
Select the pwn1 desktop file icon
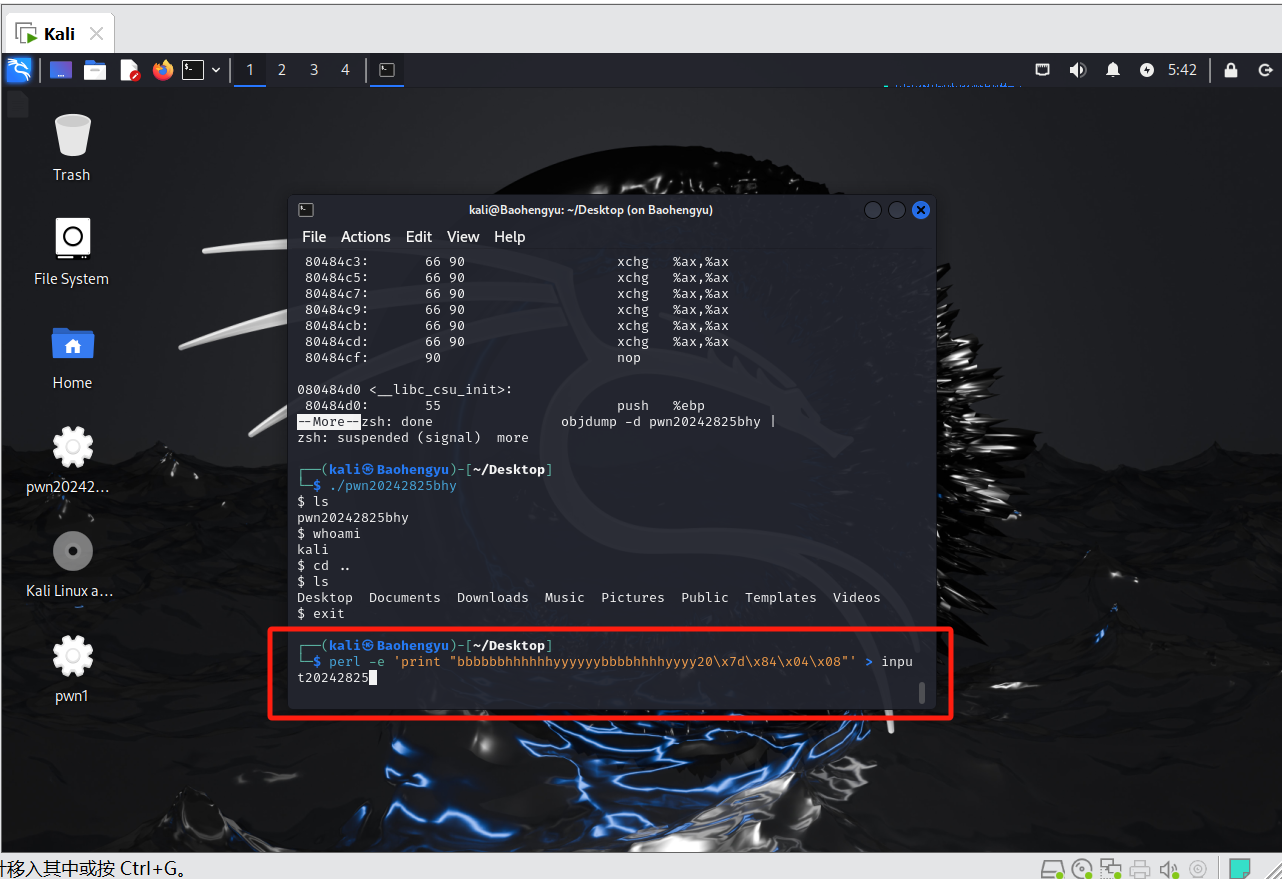tap(72, 668)
